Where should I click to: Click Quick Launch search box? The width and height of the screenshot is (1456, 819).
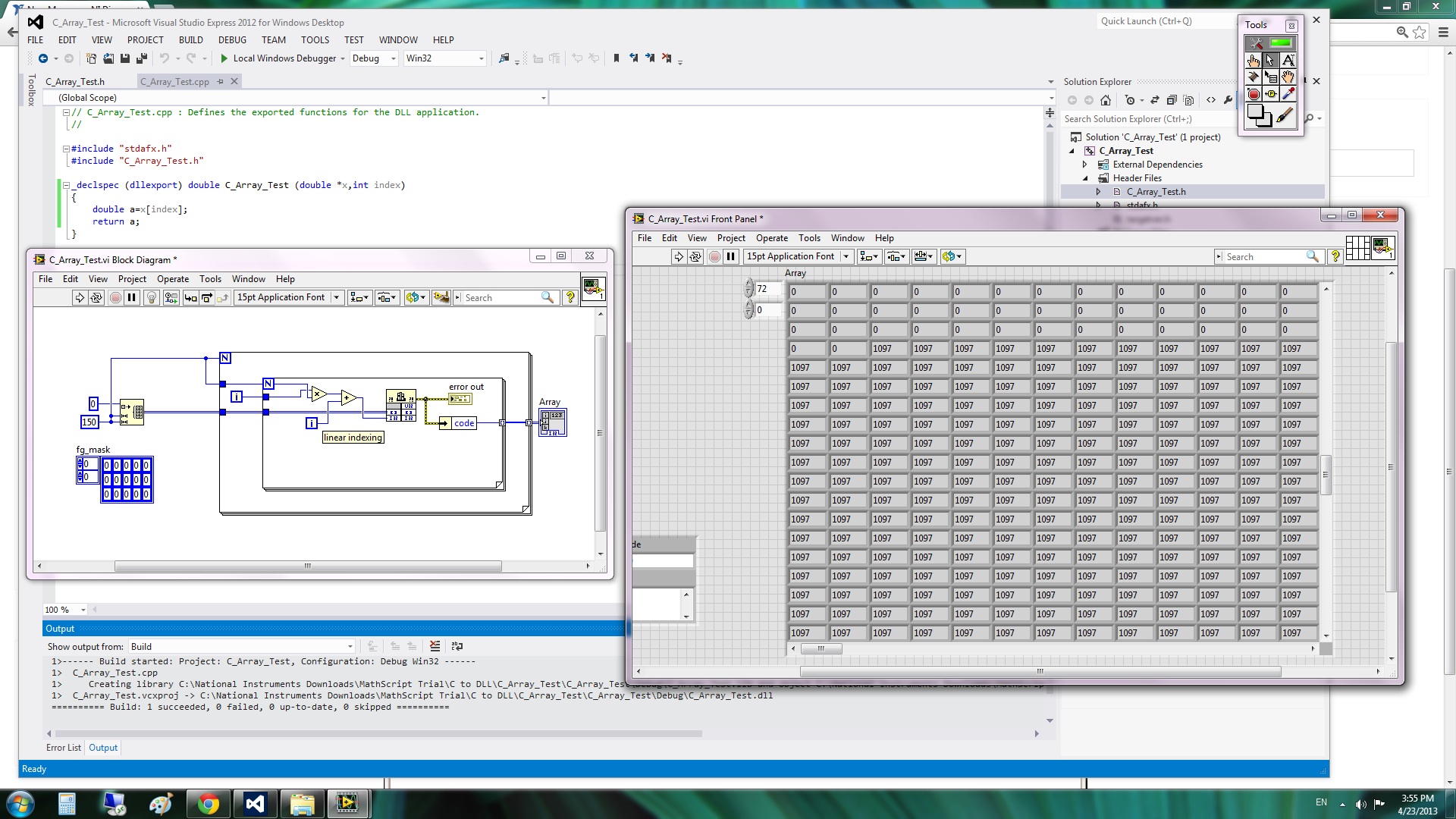coord(1166,21)
